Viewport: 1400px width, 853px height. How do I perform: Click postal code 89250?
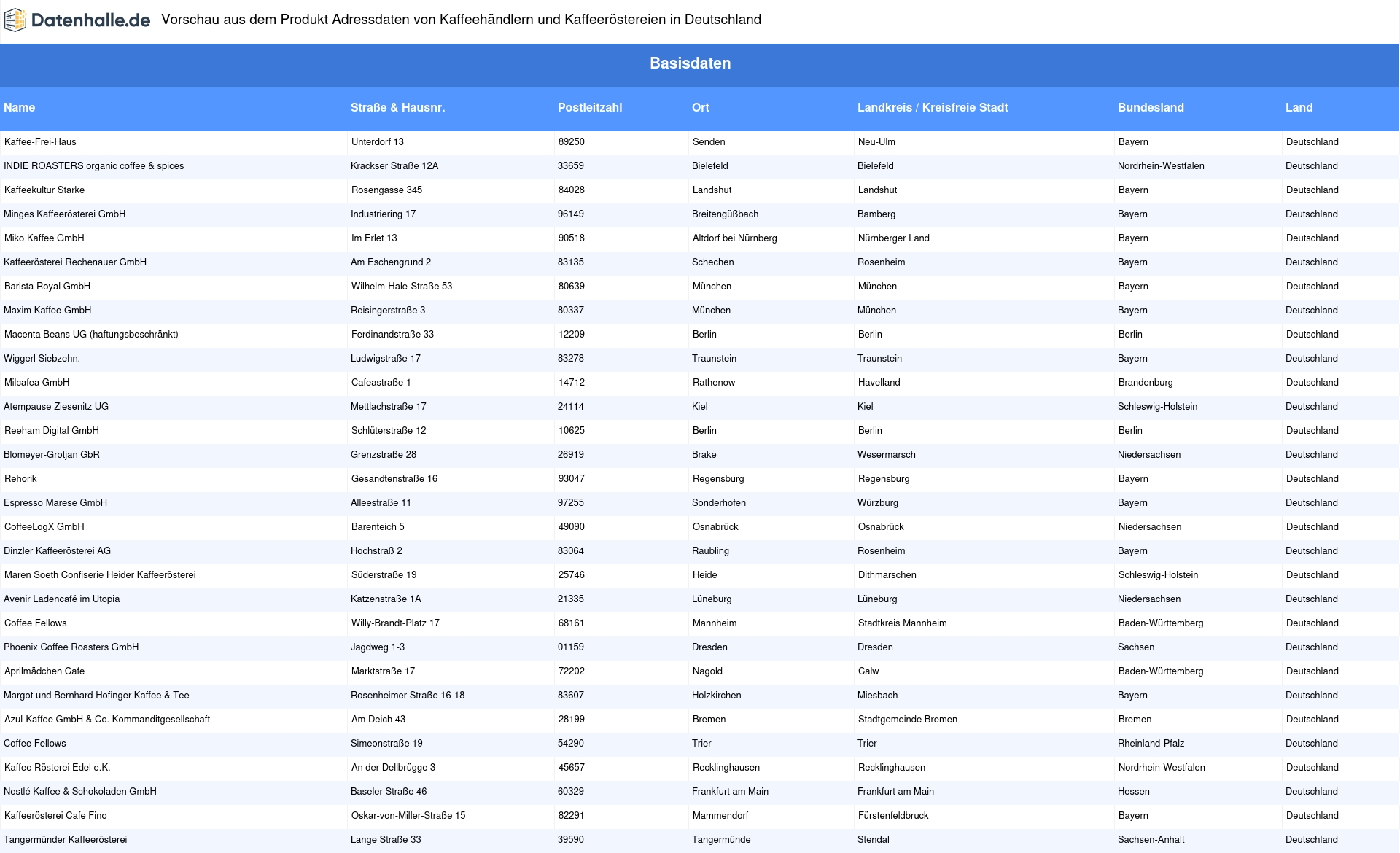[x=572, y=142]
